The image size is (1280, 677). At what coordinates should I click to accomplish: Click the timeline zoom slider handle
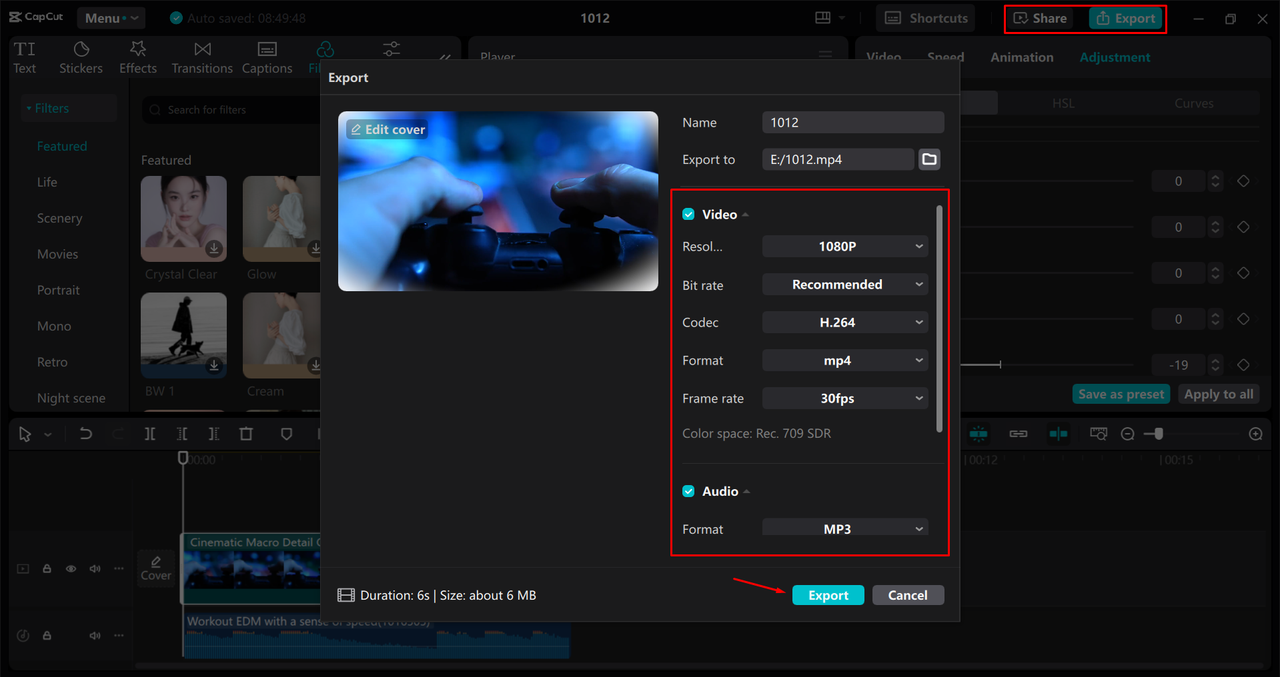(1158, 434)
